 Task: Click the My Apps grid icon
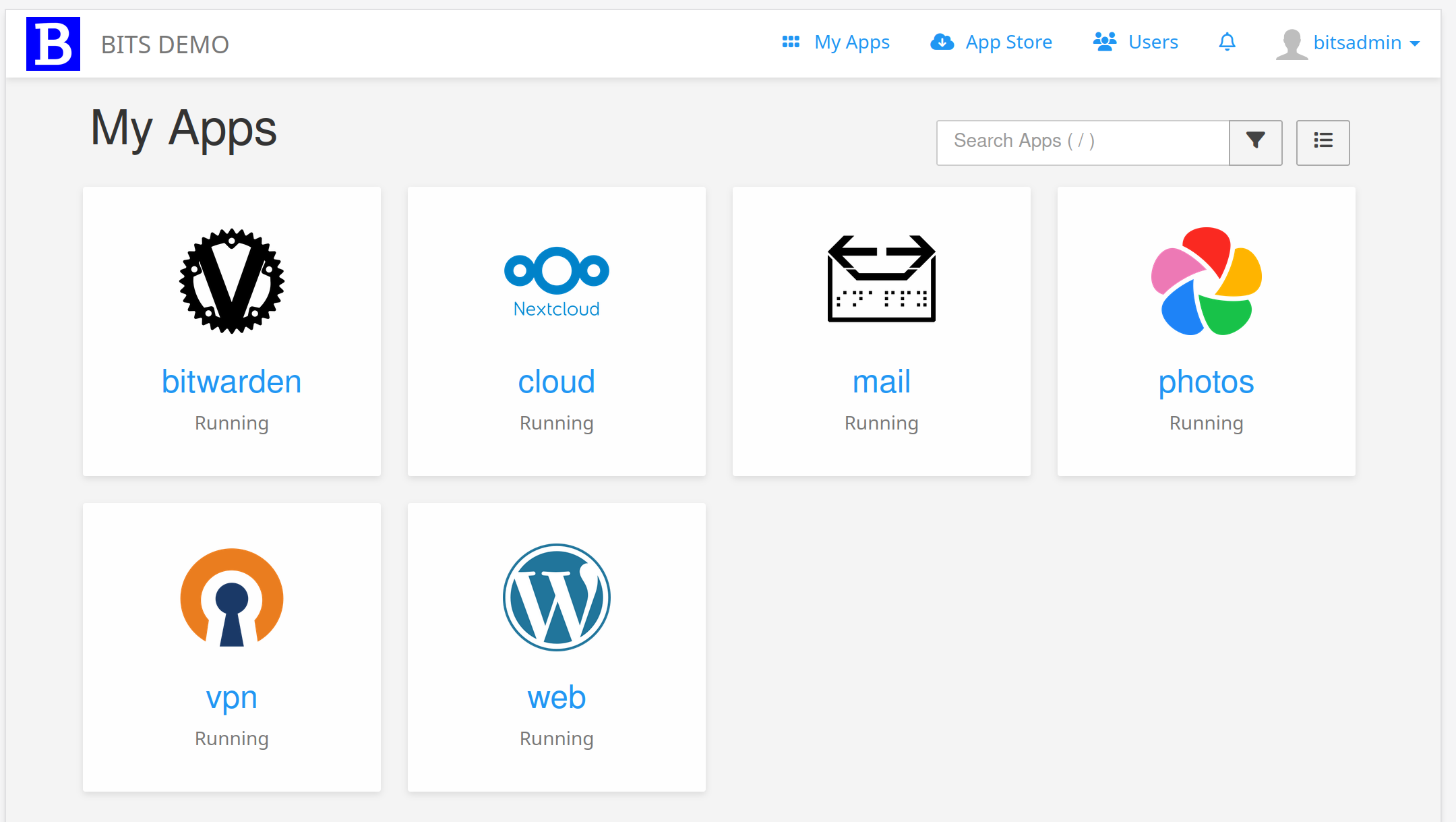pos(791,42)
